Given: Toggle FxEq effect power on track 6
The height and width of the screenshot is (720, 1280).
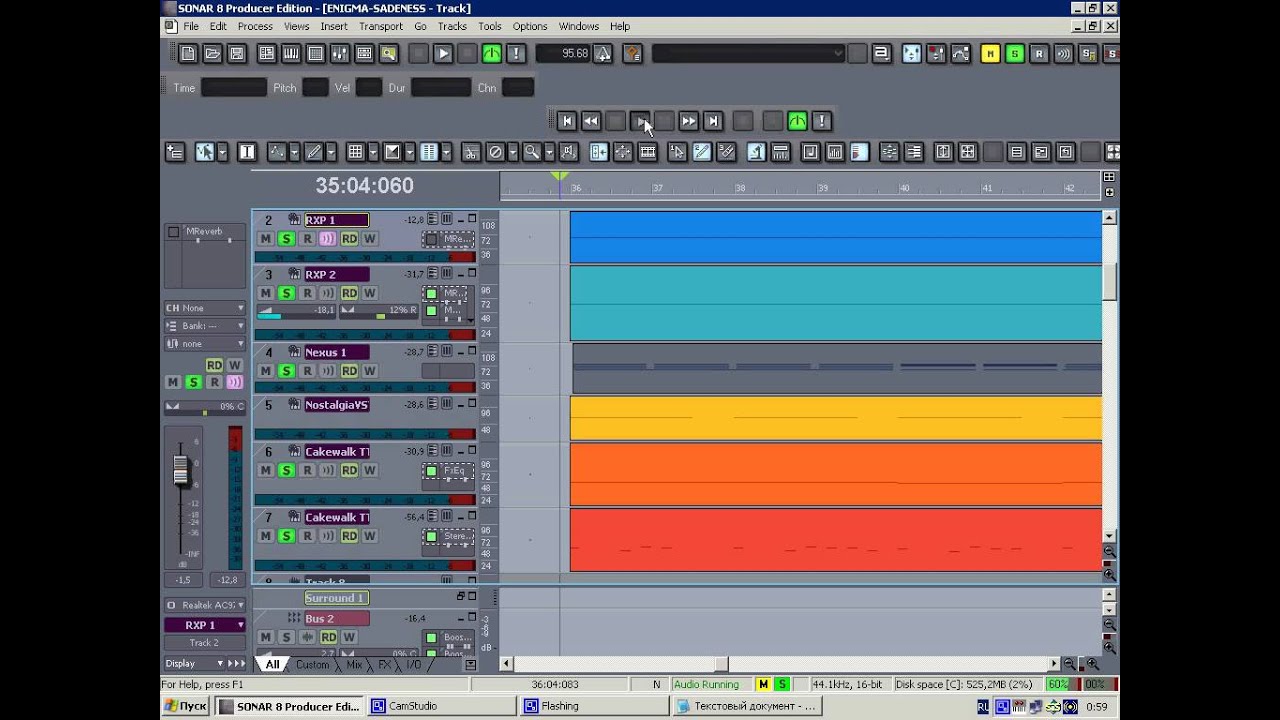Looking at the screenshot, I should click(431, 470).
